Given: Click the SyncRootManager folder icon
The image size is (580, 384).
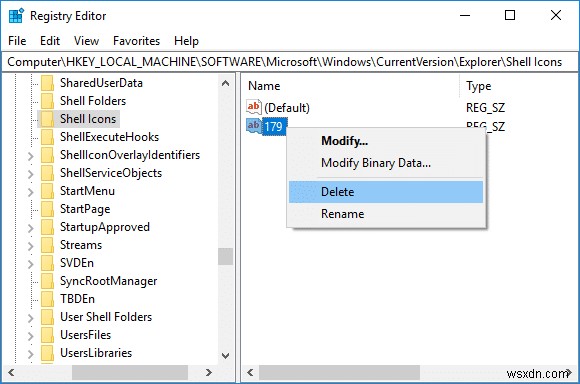Looking at the screenshot, I should click(x=48, y=281).
